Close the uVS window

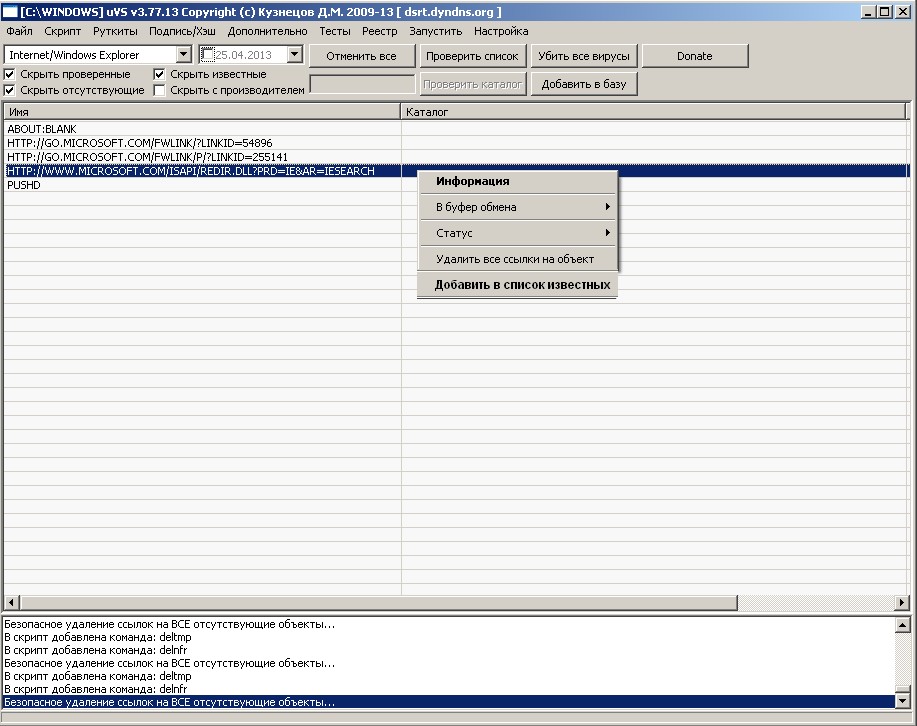point(903,12)
